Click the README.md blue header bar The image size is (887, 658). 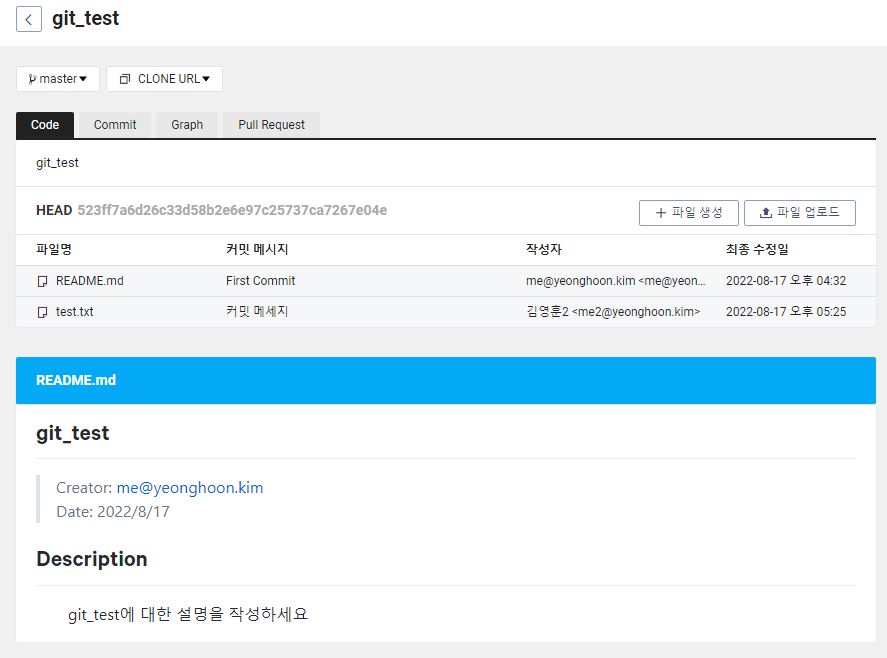pos(445,381)
